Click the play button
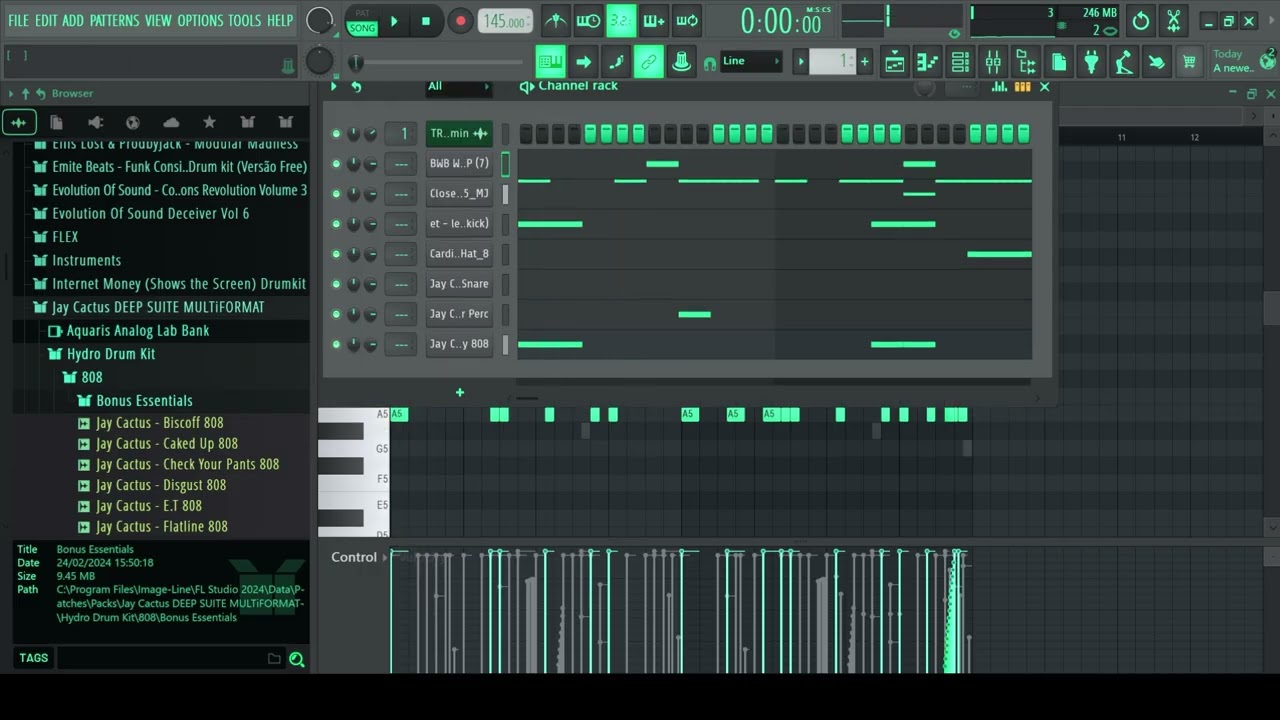Image resolution: width=1280 pixels, height=720 pixels. [394, 20]
